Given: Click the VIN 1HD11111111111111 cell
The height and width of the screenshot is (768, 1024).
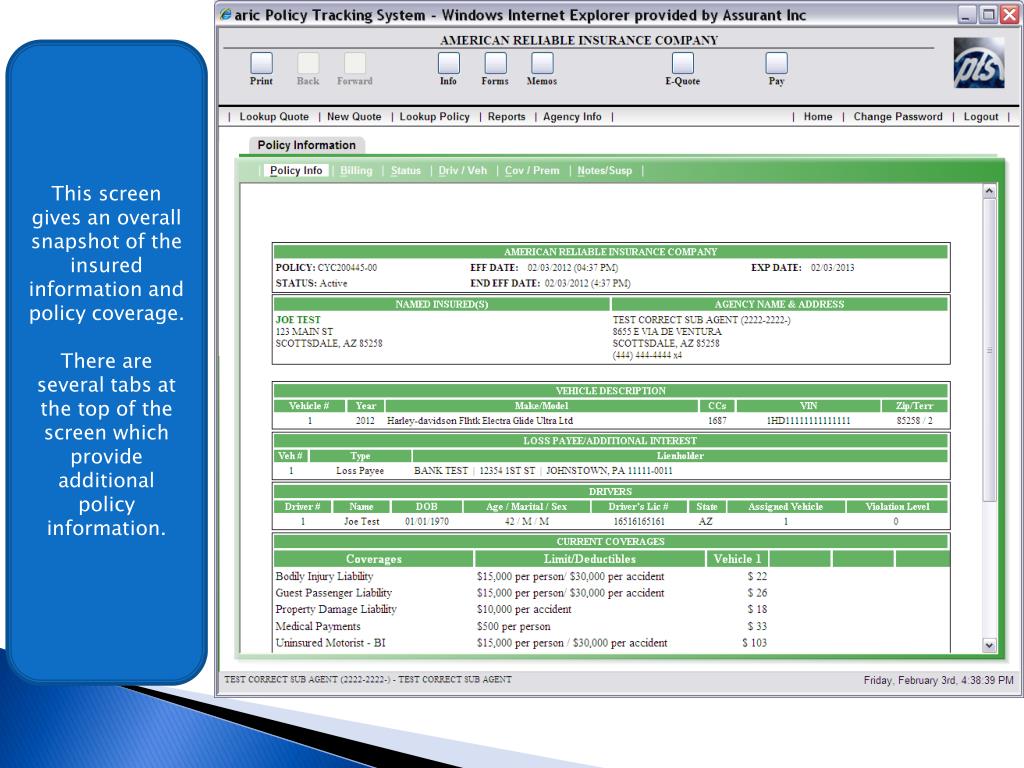Looking at the screenshot, I should [x=808, y=421].
